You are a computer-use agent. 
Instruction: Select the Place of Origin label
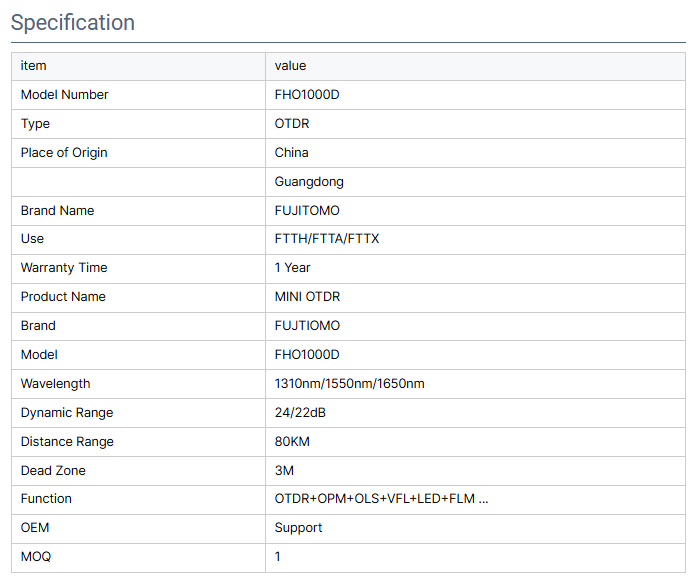64,152
